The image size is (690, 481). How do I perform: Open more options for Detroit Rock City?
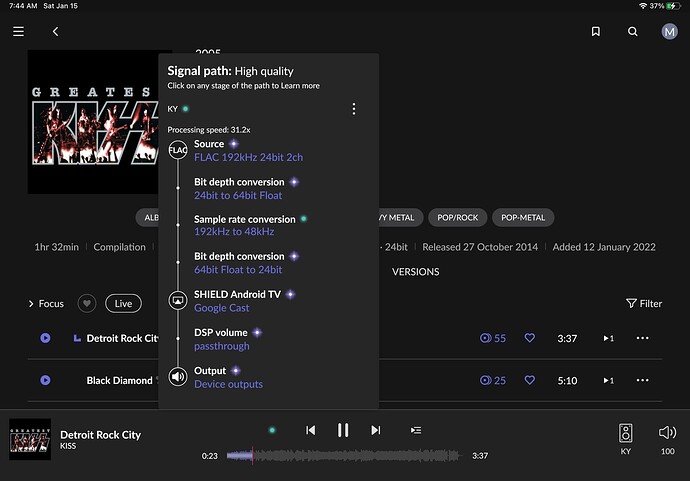coord(642,338)
